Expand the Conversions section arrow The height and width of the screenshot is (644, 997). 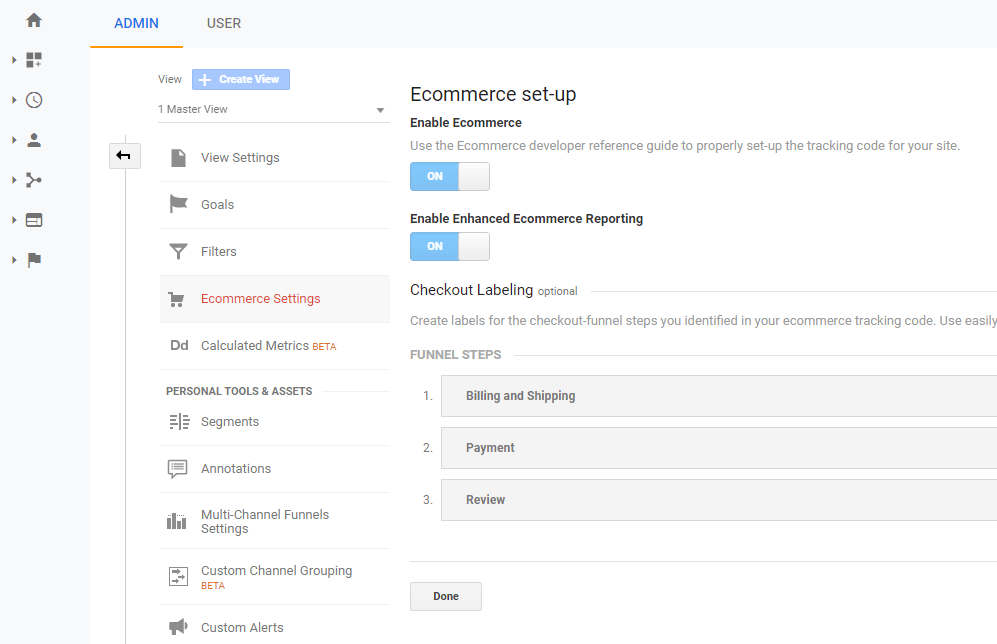(14, 260)
